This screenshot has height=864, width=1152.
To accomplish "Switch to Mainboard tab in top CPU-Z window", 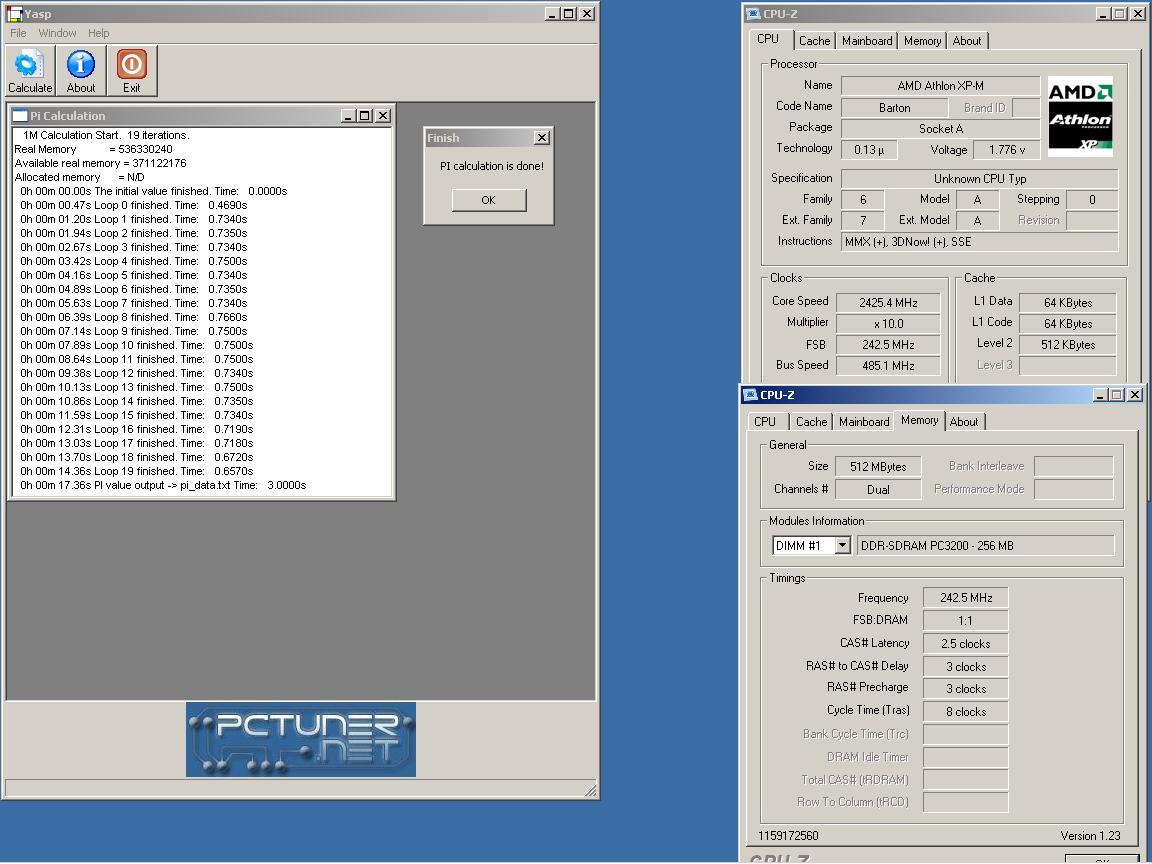I will tap(867, 41).
